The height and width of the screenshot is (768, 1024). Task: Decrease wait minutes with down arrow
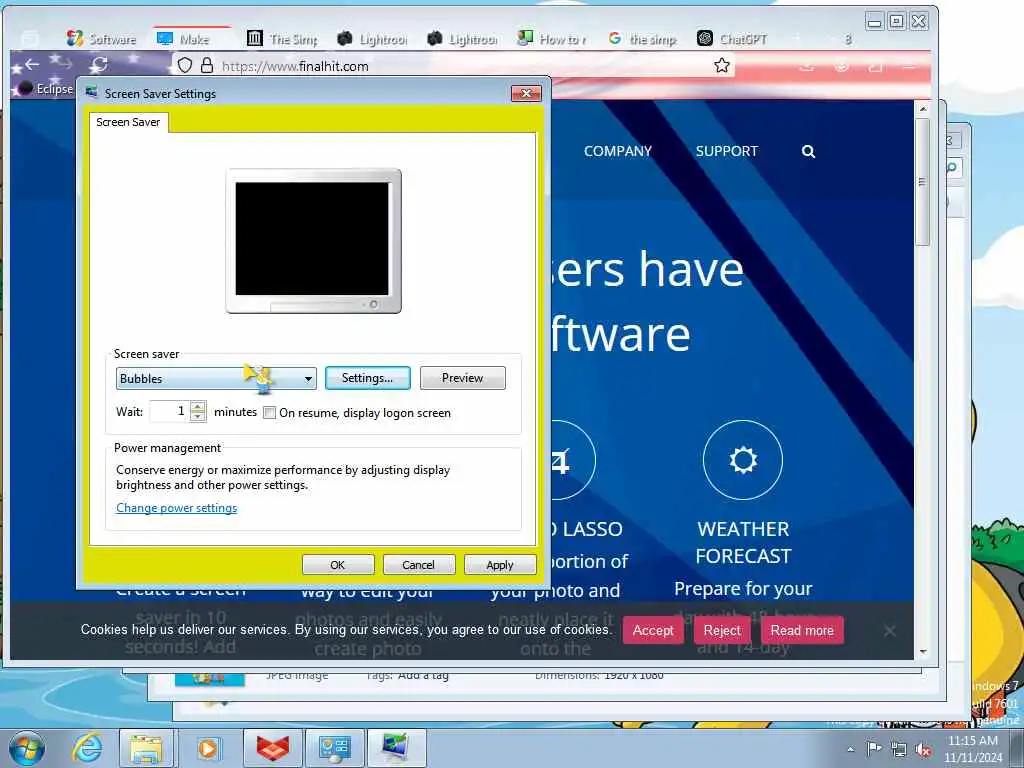197,417
